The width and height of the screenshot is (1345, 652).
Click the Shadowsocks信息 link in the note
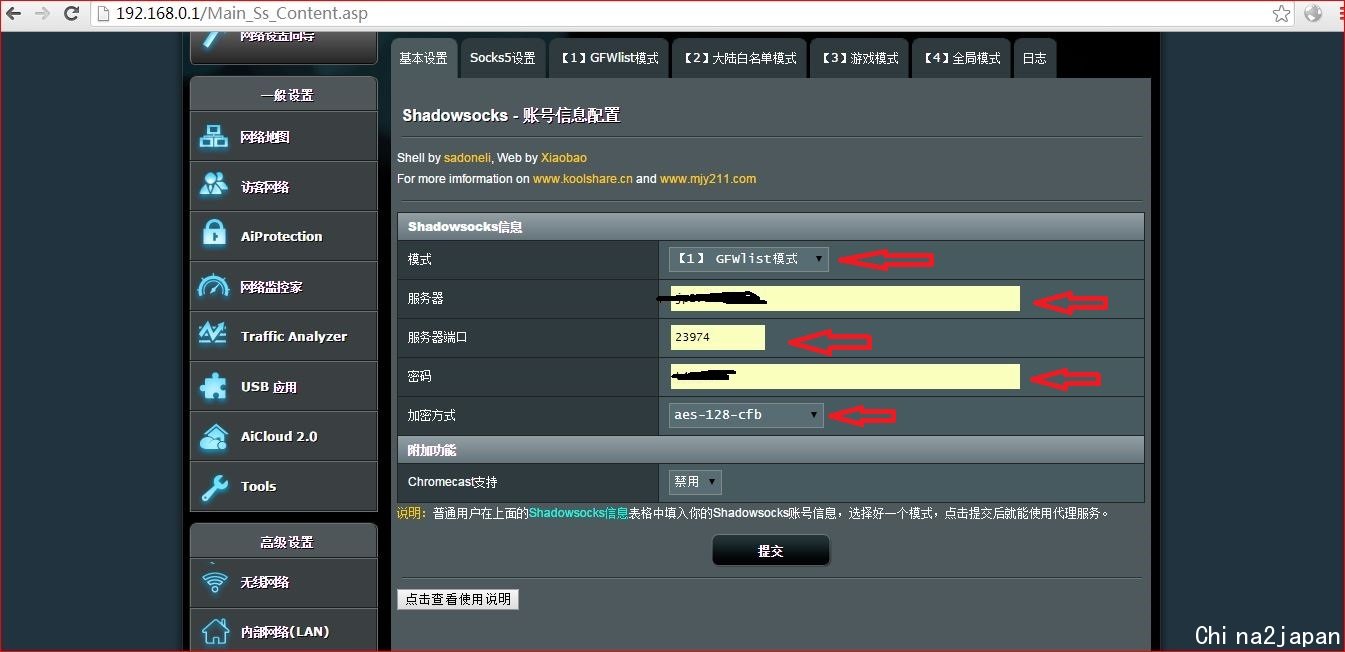579,513
